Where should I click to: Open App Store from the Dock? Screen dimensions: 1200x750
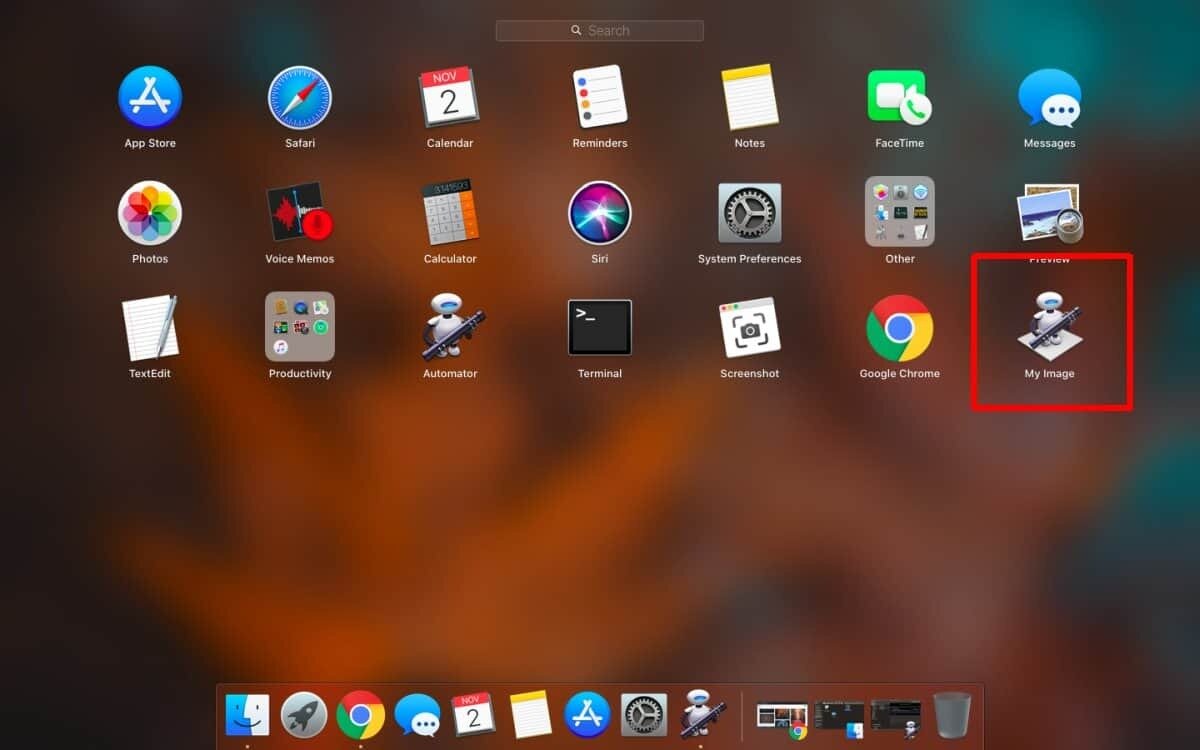pyautogui.click(x=588, y=715)
